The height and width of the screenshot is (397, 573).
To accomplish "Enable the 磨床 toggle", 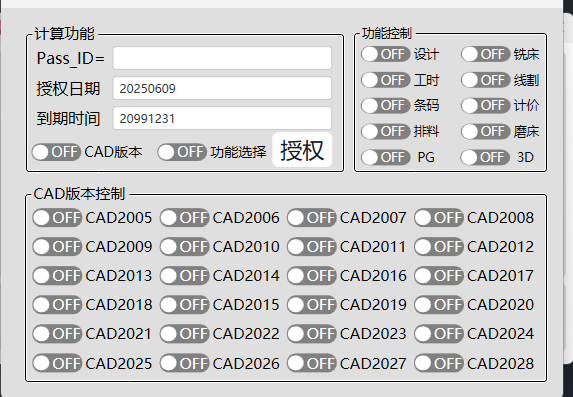I will tap(485, 131).
